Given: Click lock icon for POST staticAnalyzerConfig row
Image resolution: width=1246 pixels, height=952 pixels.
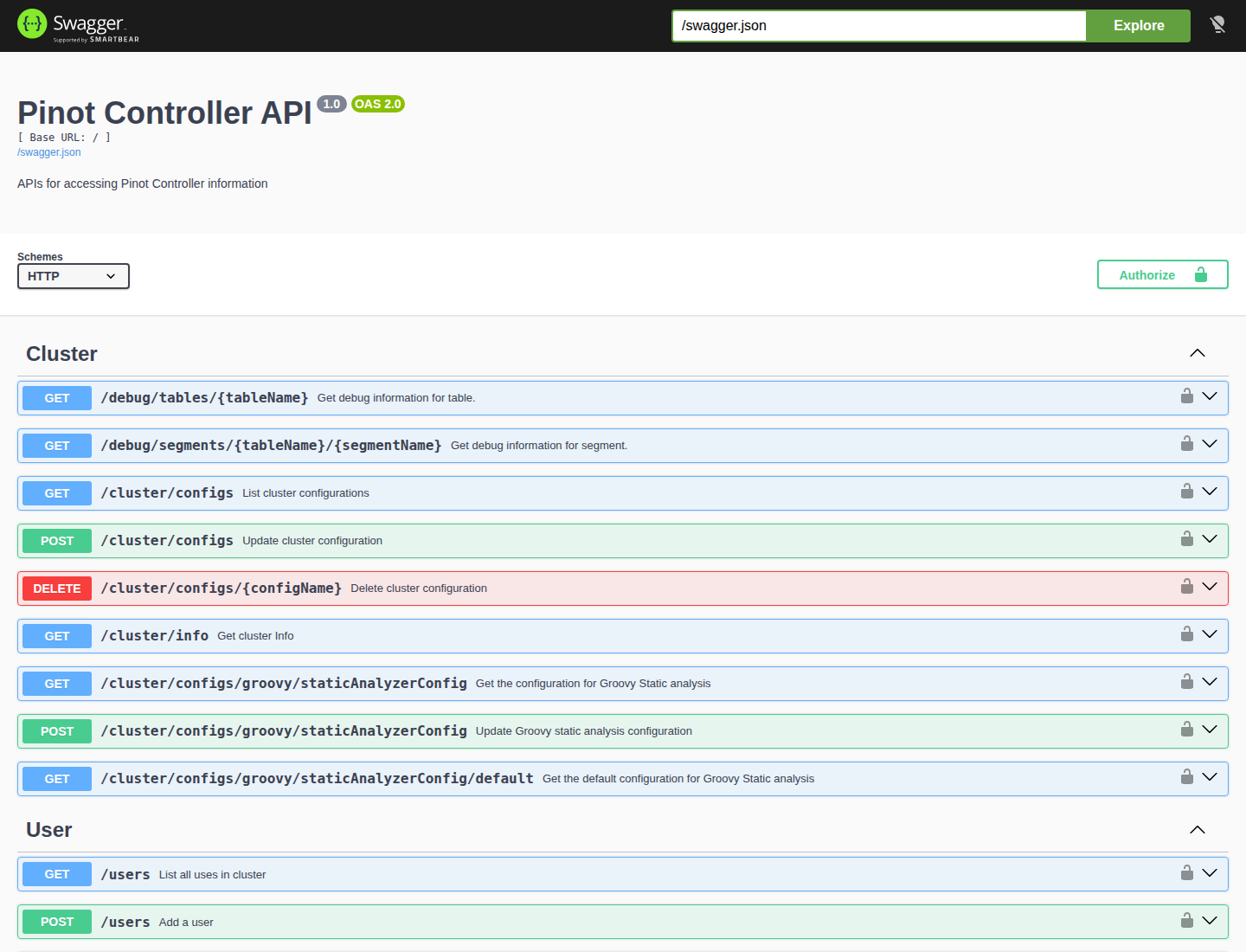Looking at the screenshot, I should coord(1187,729).
